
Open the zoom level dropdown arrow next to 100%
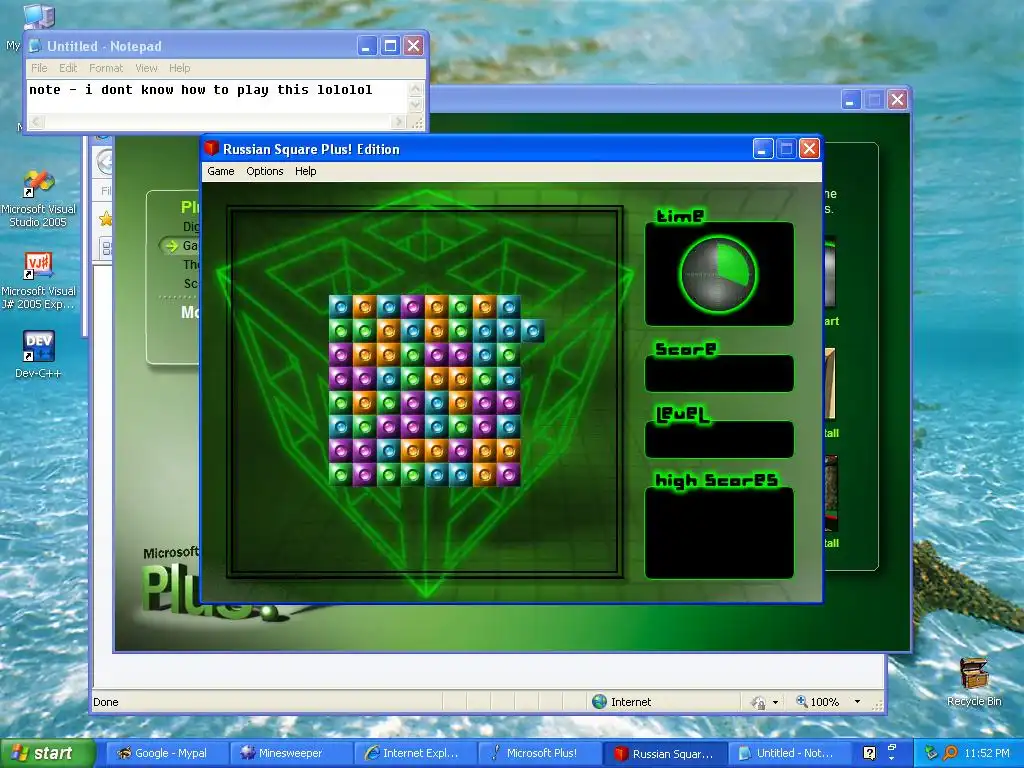pyautogui.click(x=857, y=702)
